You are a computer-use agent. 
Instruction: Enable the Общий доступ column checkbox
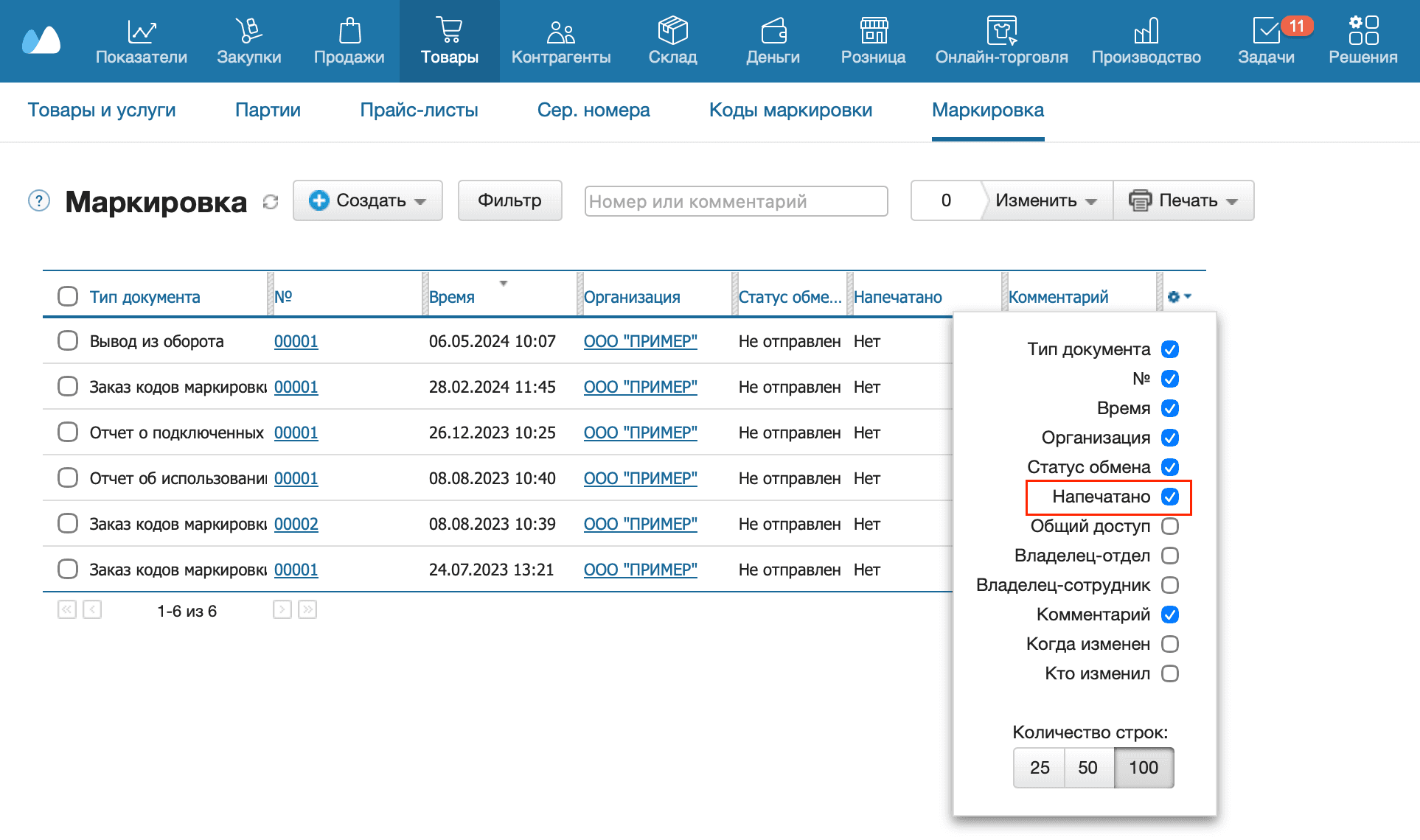tap(1169, 526)
